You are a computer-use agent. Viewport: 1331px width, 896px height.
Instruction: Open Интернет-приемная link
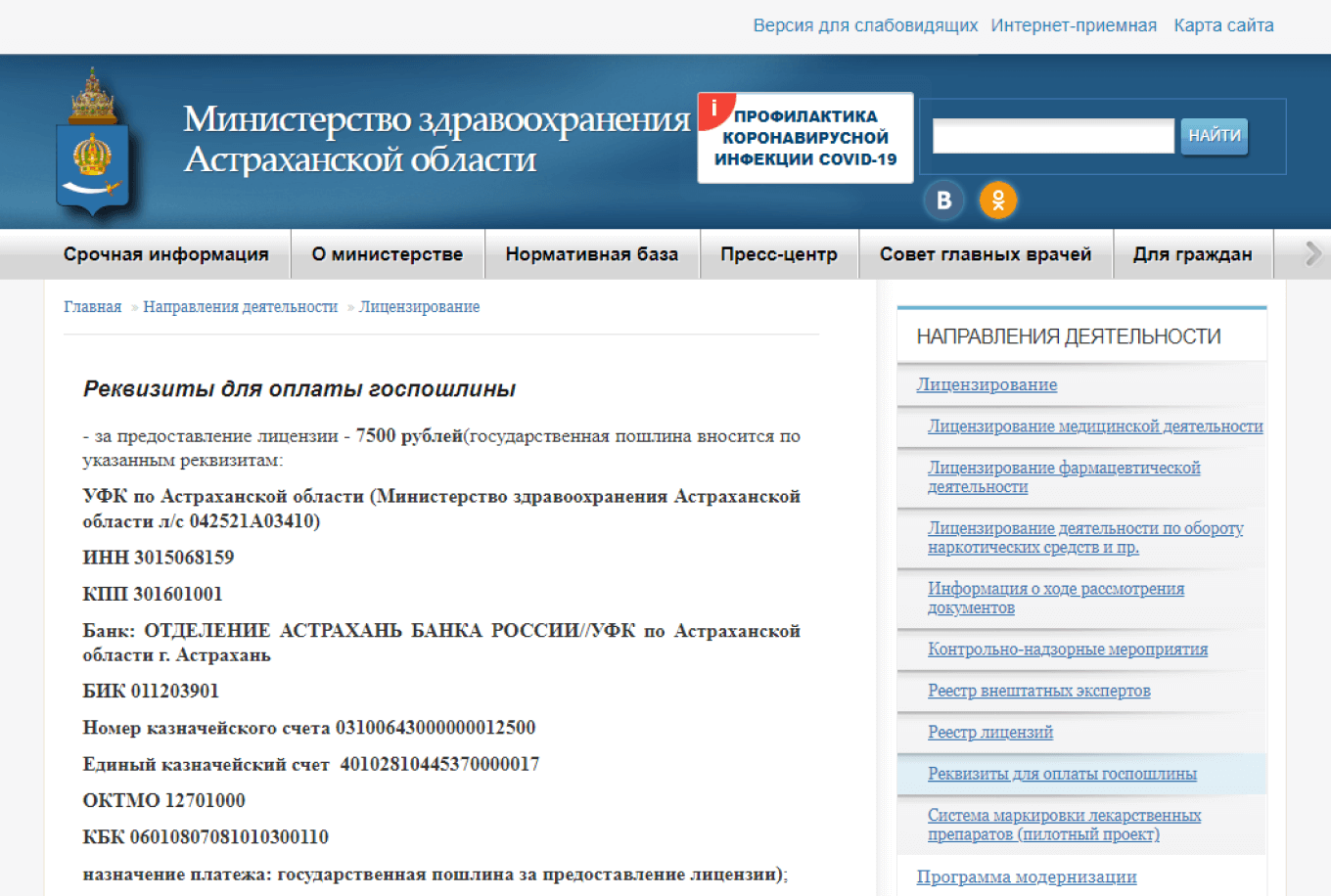pyautogui.click(x=1074, y=25)
